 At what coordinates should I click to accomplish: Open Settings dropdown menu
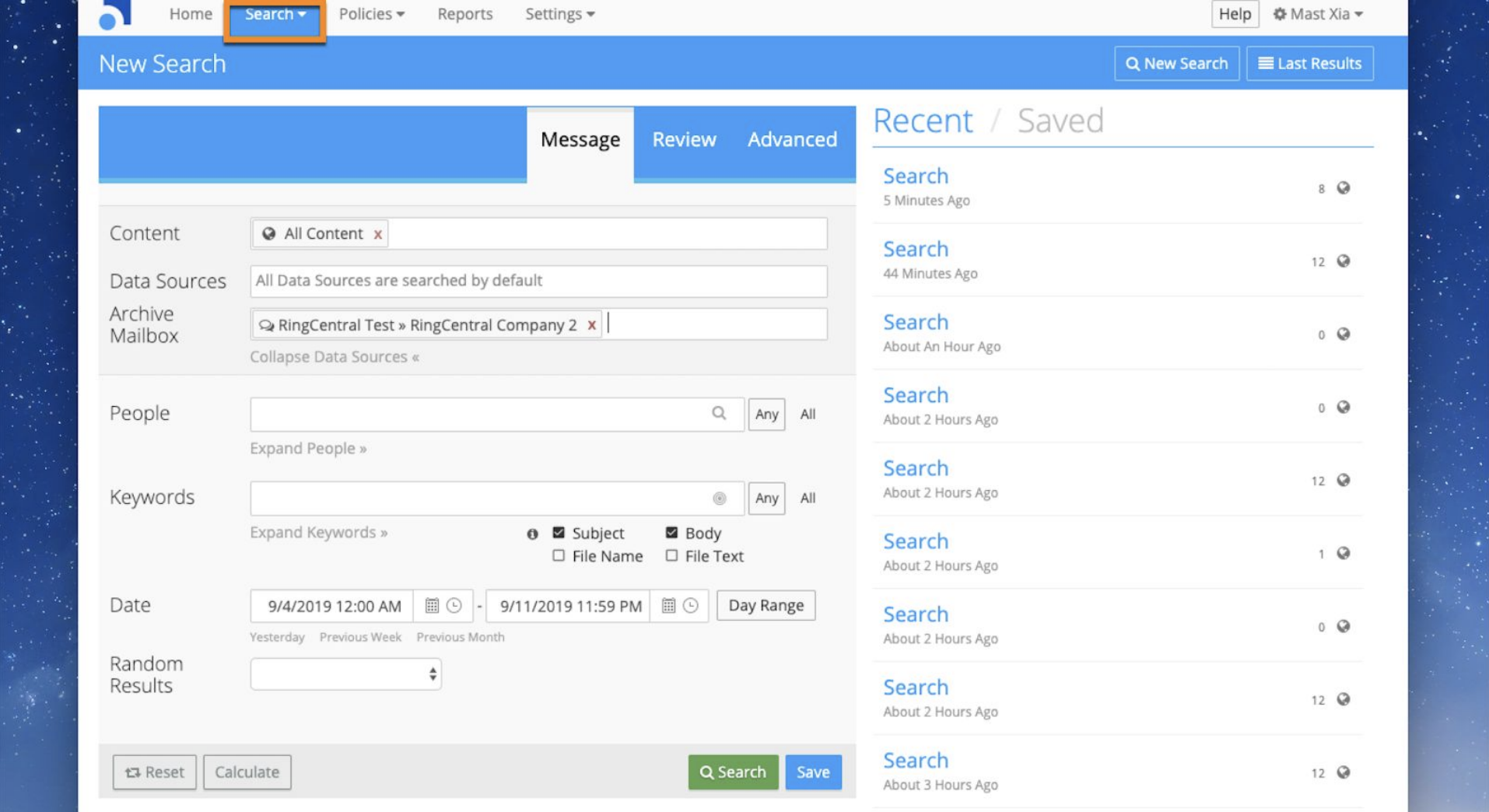pyautogui.click(x=559, y=14)
